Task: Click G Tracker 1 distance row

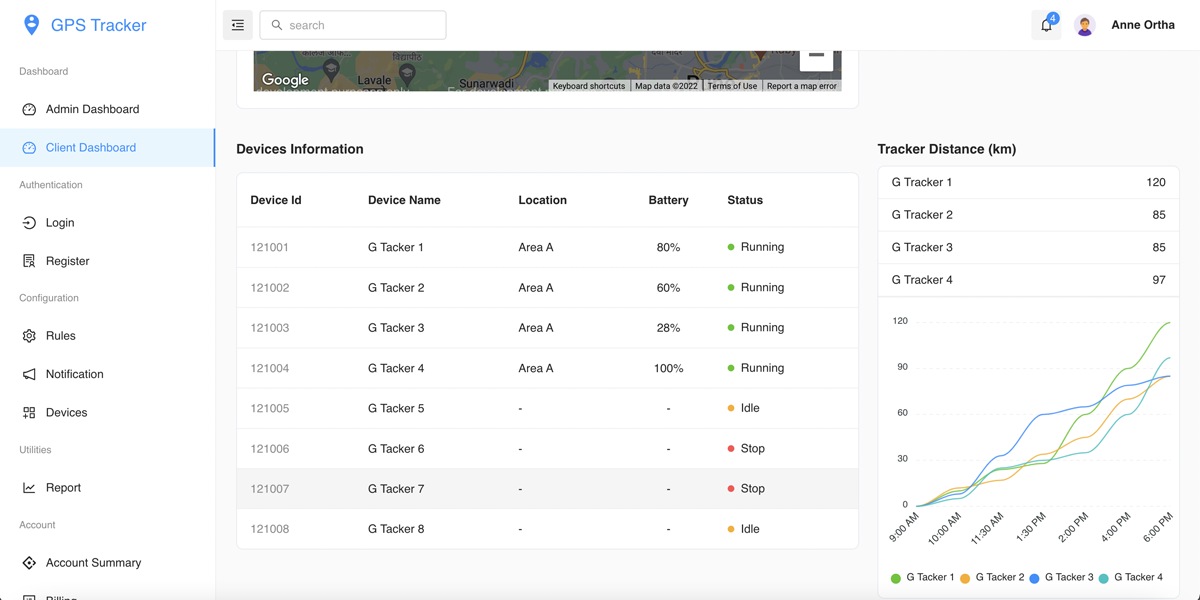Action: (1028, 182)
